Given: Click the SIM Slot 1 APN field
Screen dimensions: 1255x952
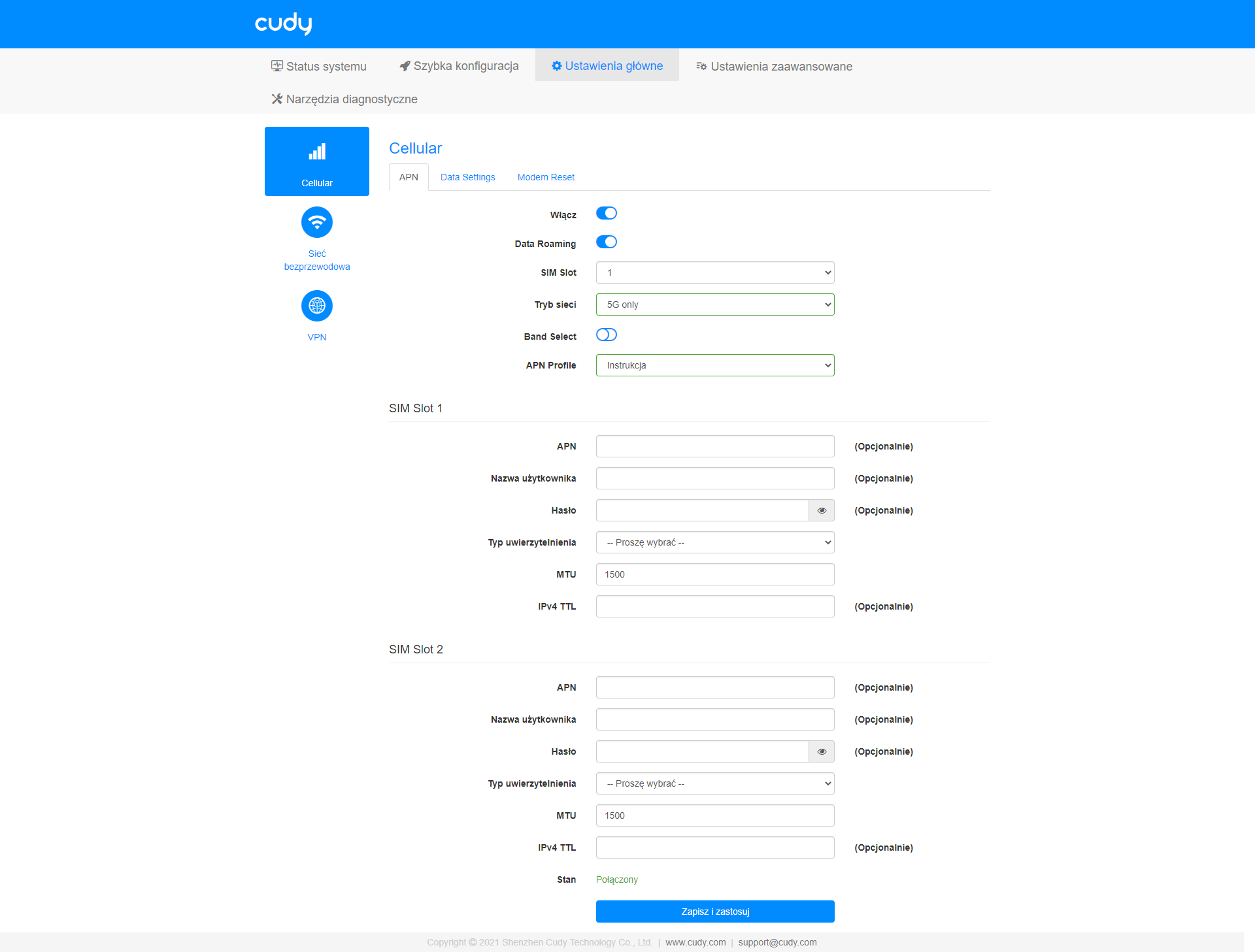Looking at the screenshot, I should pos(715,446).
